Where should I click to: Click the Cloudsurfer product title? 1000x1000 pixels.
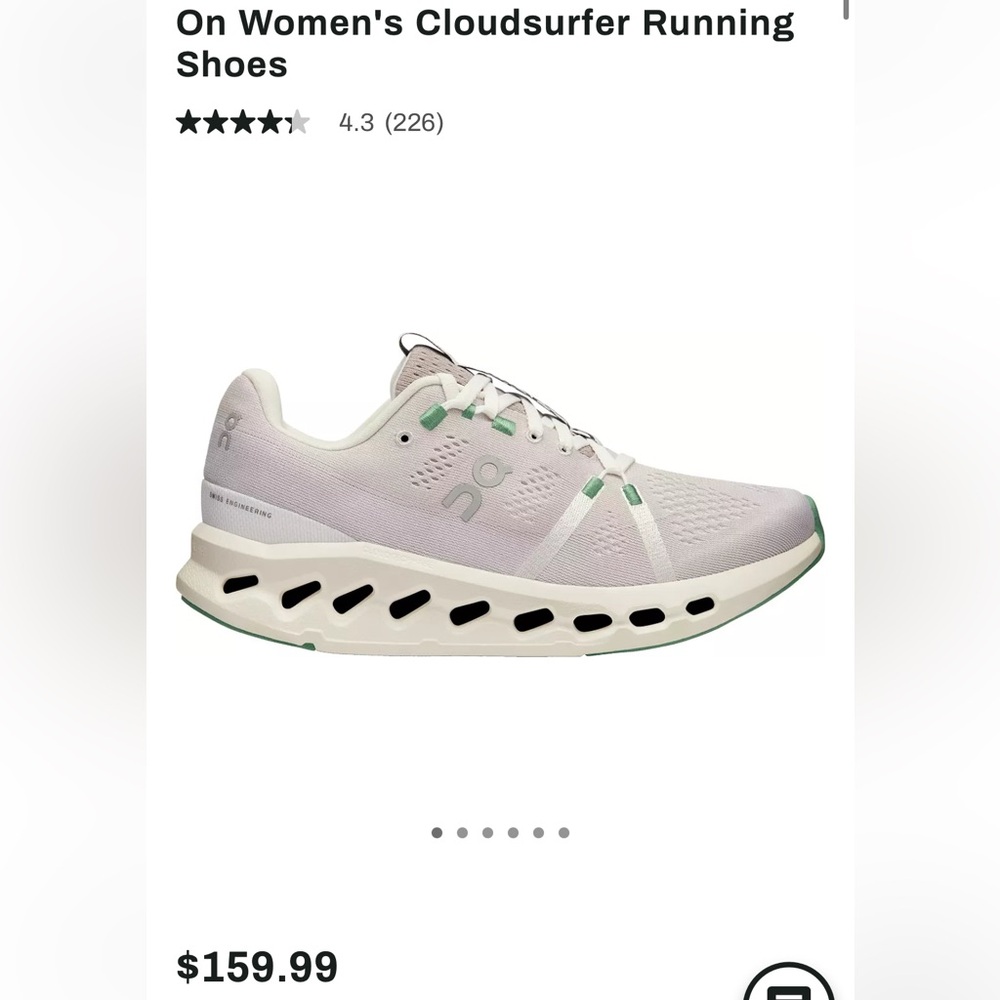(483, 42)
